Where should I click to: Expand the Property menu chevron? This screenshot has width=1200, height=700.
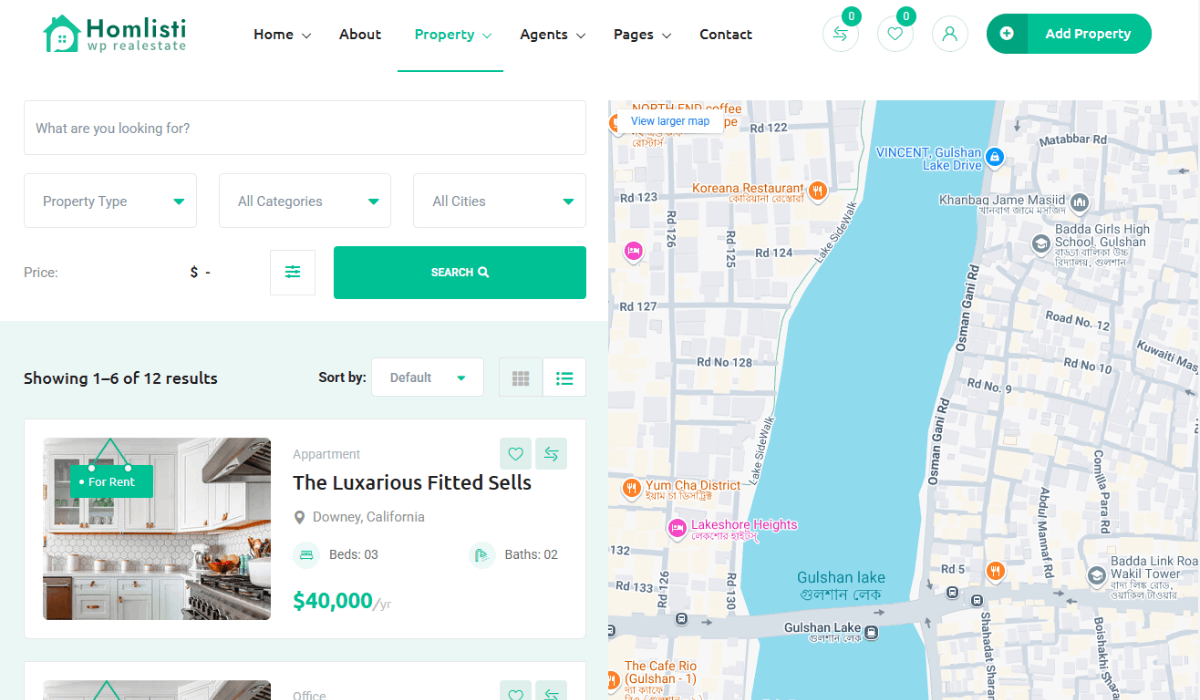tap(487, 36)
